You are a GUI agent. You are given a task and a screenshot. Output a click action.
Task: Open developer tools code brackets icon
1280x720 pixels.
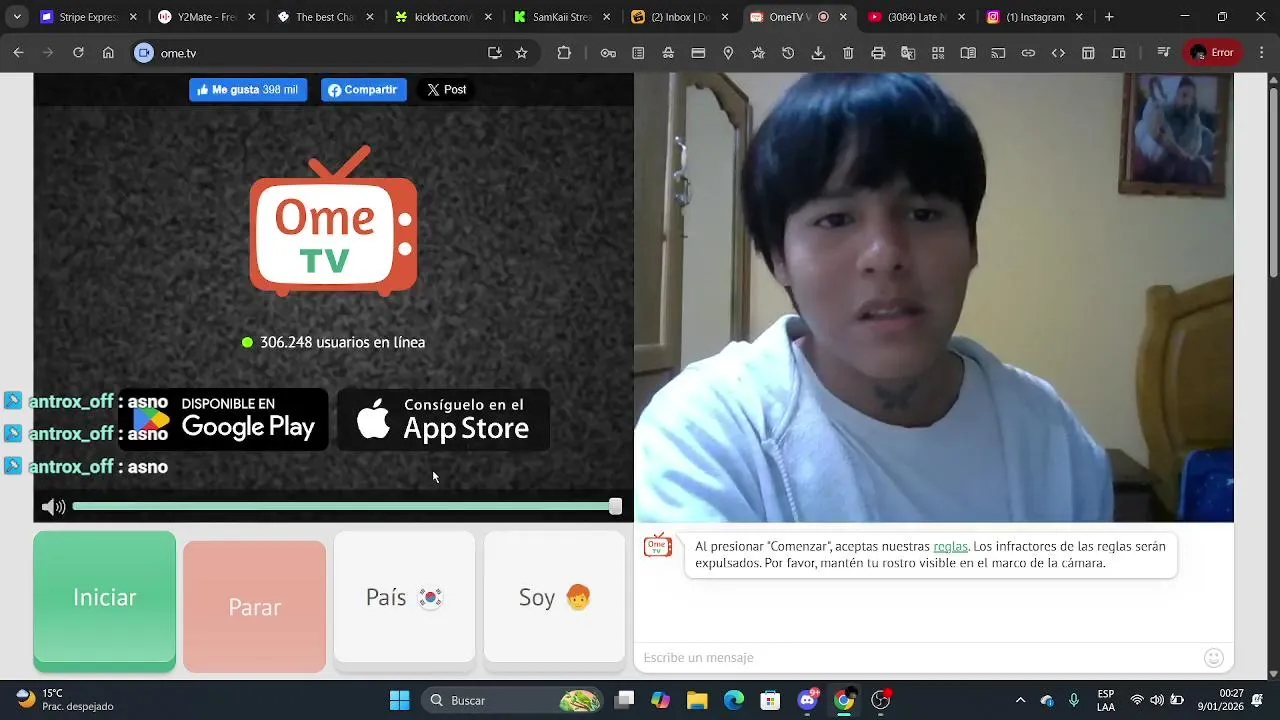click(1058, 53)
